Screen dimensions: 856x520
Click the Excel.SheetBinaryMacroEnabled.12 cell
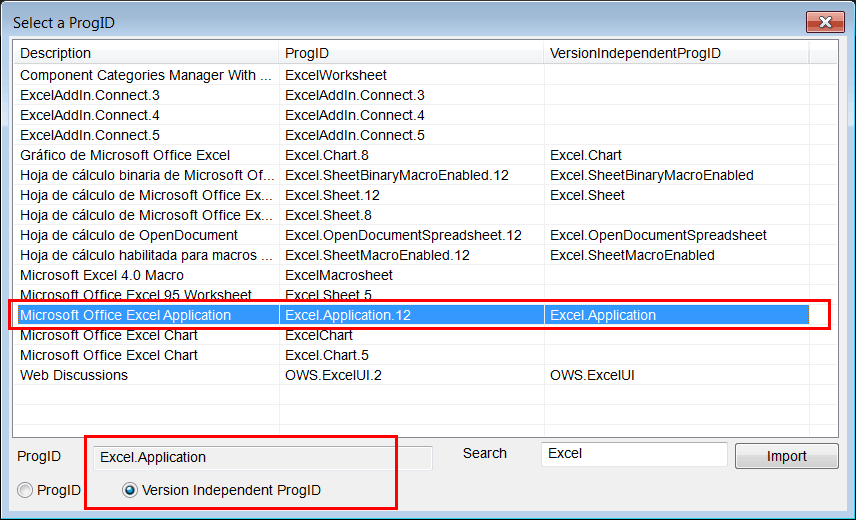tap(411, 175)
